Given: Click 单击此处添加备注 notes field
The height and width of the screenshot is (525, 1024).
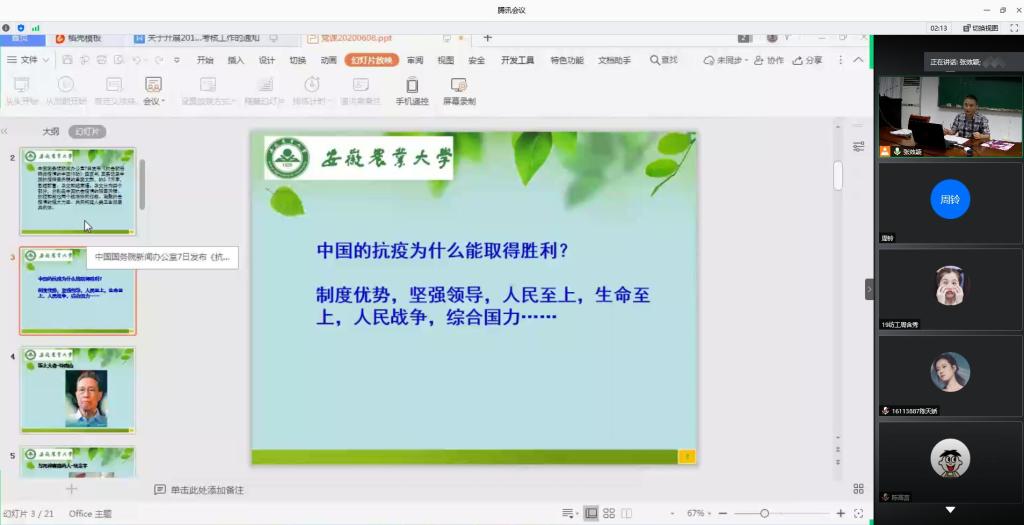Looking at the screenshot, I should (207, 490).
